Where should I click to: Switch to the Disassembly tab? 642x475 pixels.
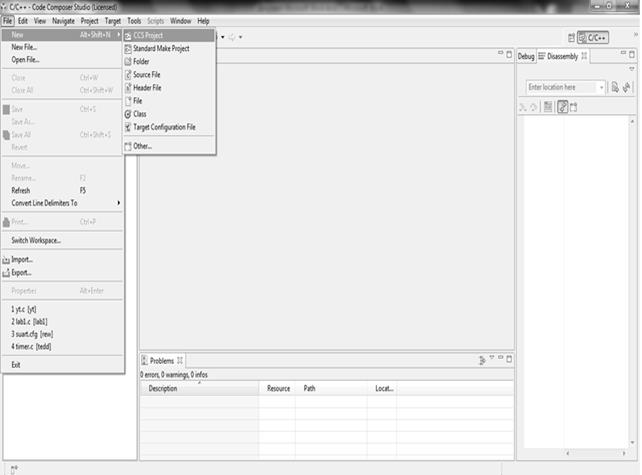[563, 57]
